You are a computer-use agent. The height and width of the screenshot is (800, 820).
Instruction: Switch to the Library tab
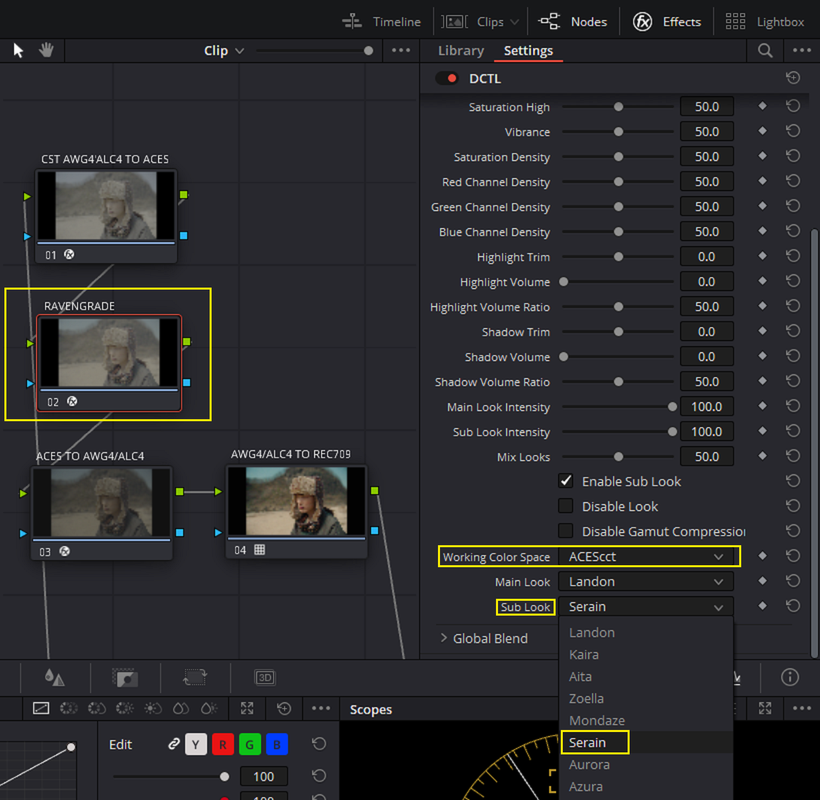point(461,51)
